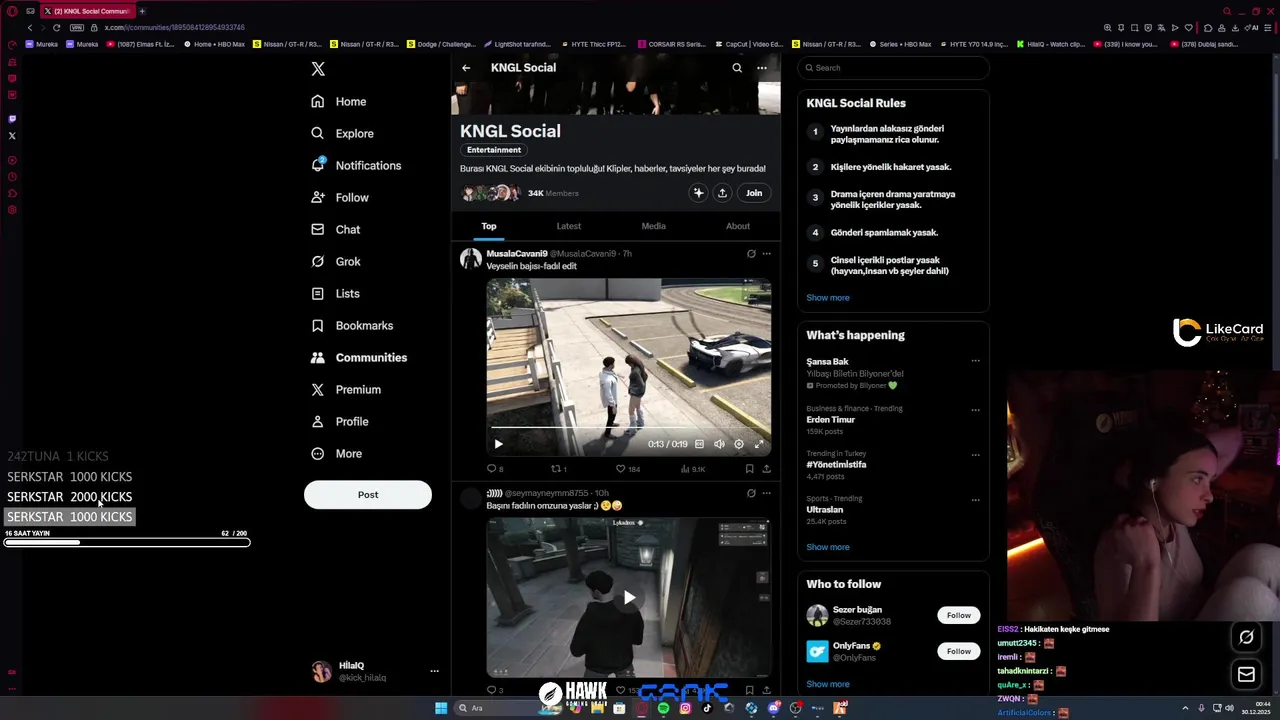Enter fullscreen on first video
The width and height of the screenshot is (1280, 720).
click(x=759, y=444)
